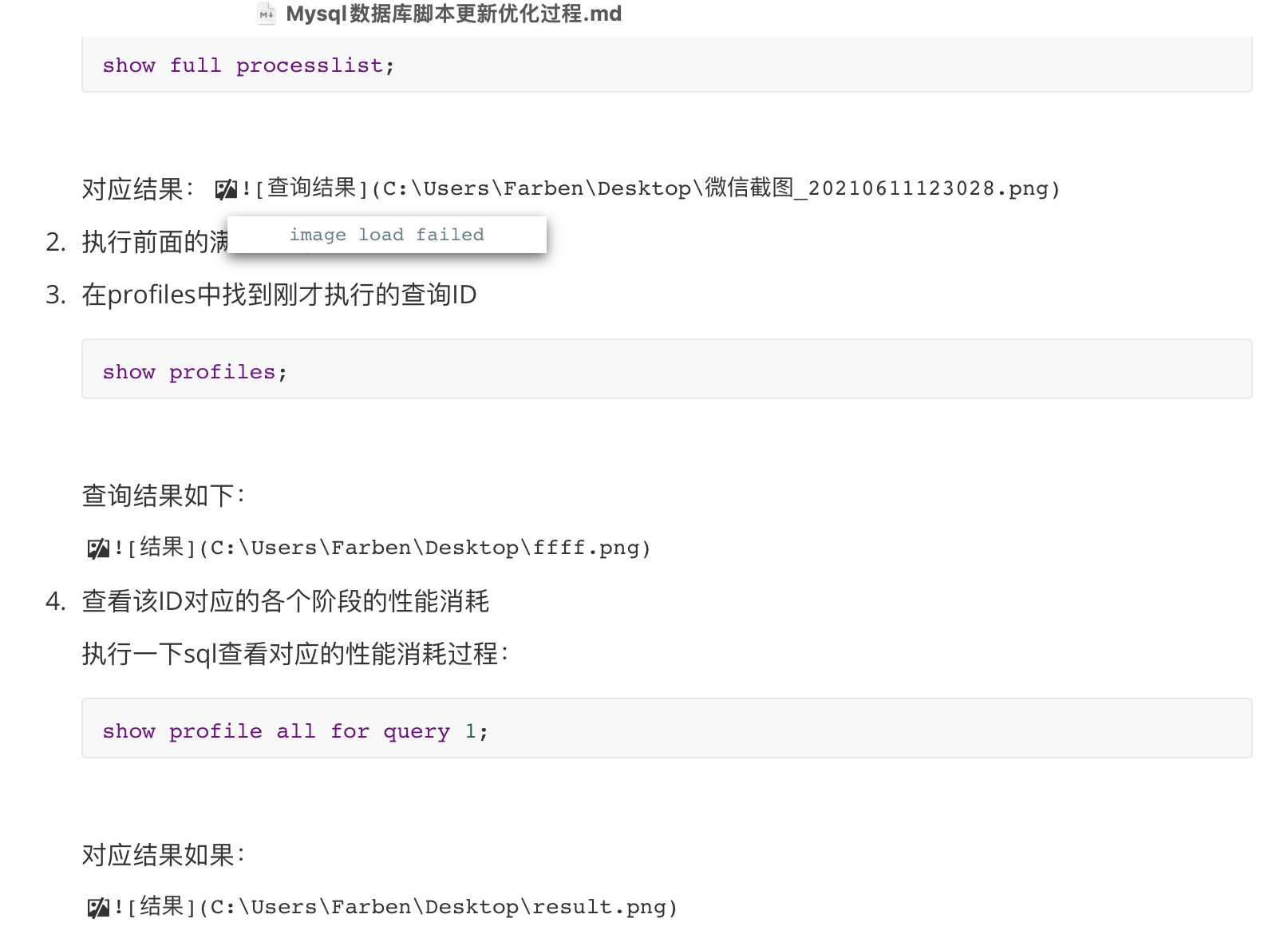
Task: Click code block 'show profiles;'
Action: coord(667,369)
